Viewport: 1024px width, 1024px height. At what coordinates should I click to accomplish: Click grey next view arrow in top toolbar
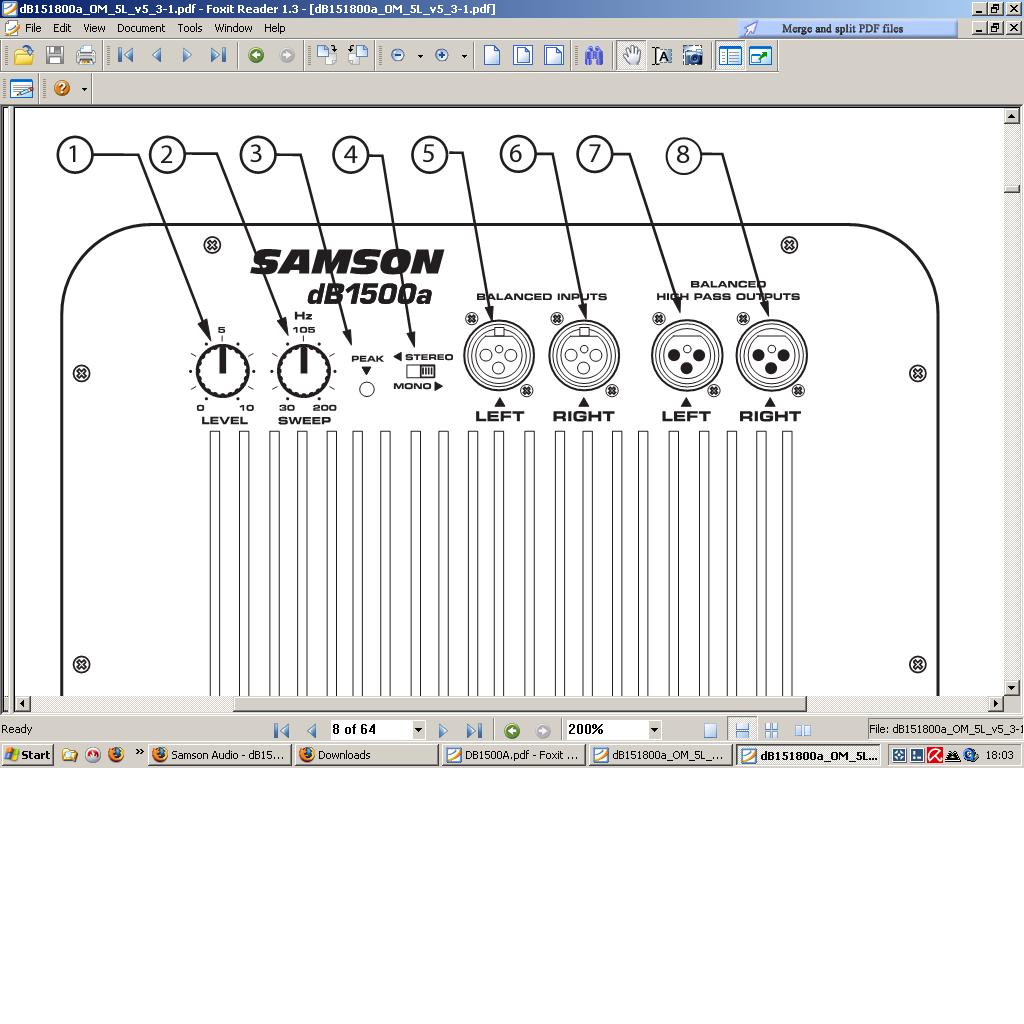point(287,56)
